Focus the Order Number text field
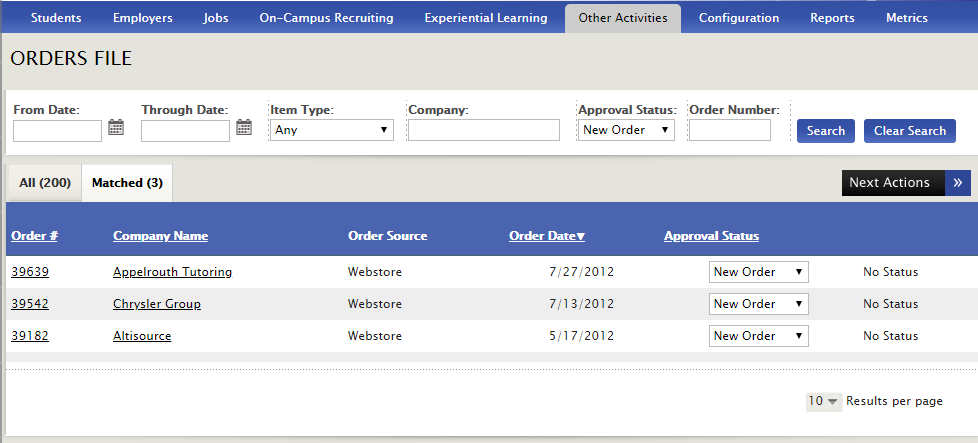 (730, 130)
